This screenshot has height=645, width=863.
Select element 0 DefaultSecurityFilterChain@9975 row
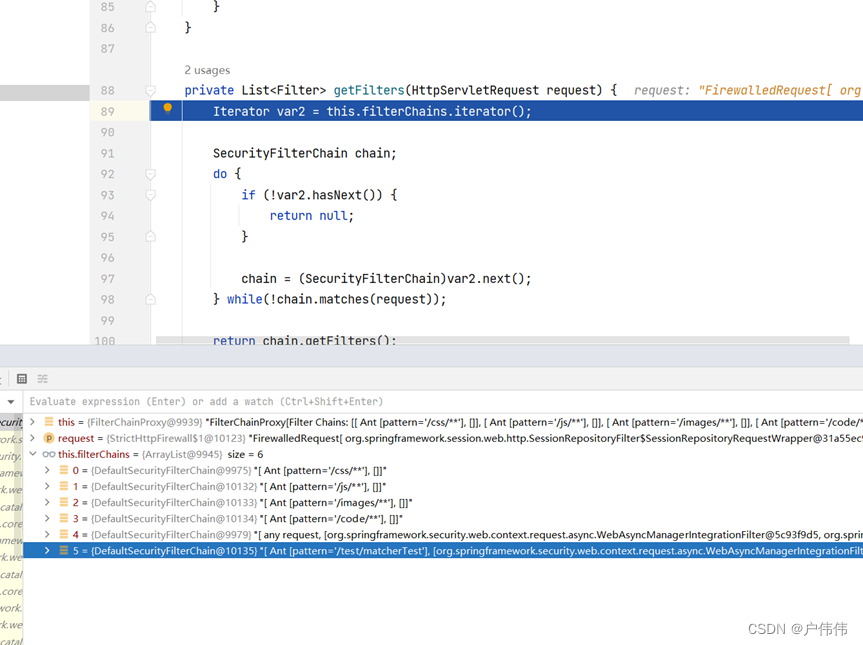443,470
